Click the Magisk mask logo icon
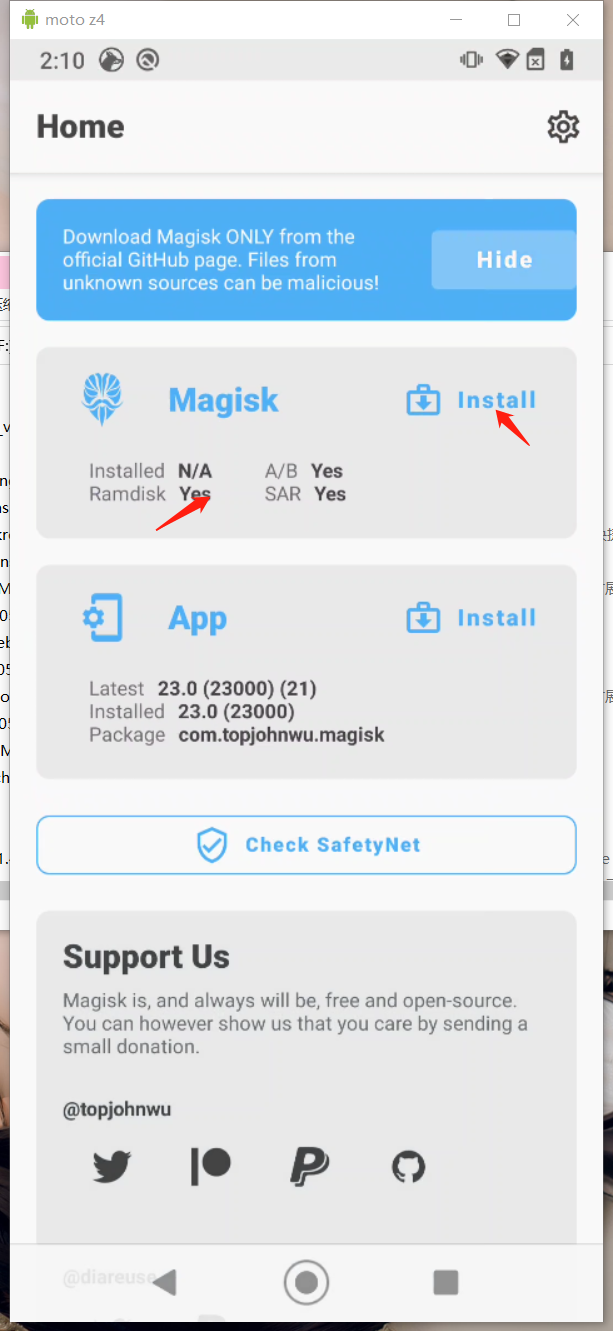The height and width of the screenshot is (1331, 613). pos(102,400)
